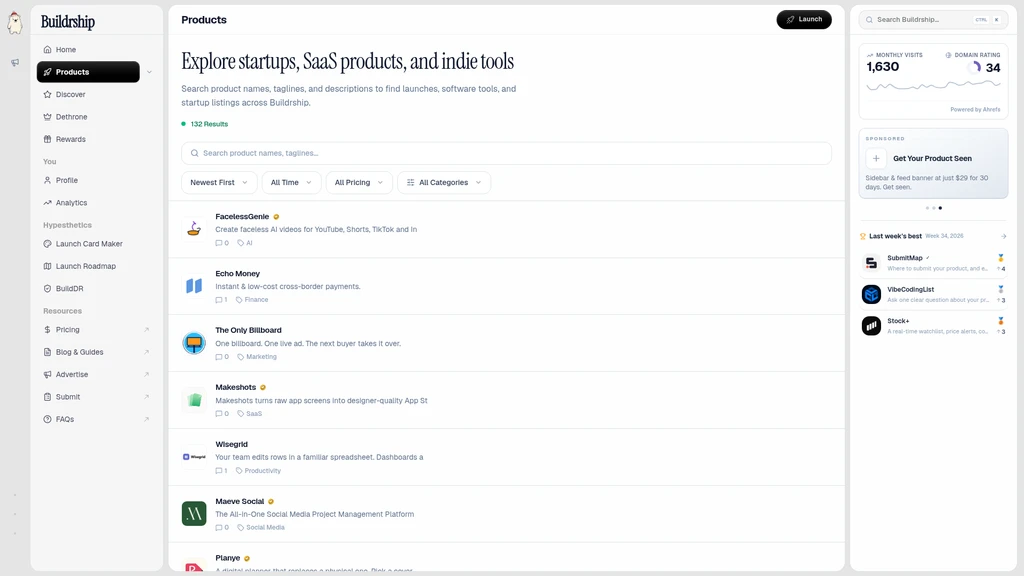Click Social Media tag on Maeve Social
Viewport: 1024px width, 576px height.
point(261,528)
